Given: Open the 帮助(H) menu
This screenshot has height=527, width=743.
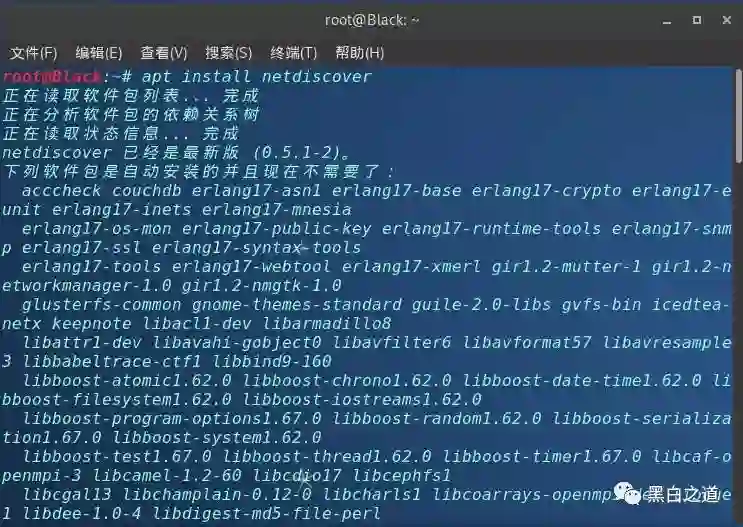Looking at the screenshot, I should [x=360, y=53].
